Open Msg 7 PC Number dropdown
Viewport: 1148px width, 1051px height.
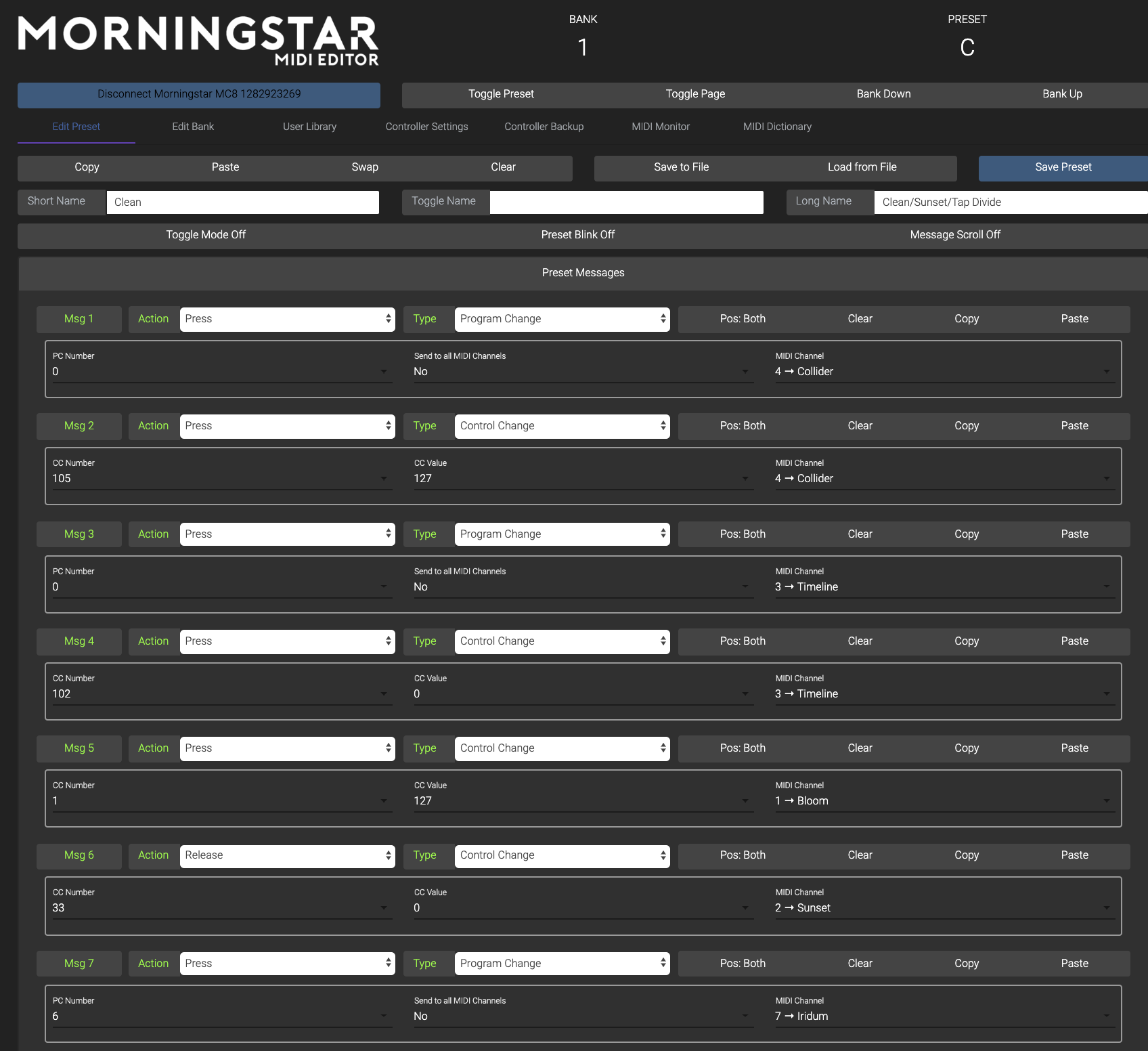pyautogui.click(x=222, y=1016)
